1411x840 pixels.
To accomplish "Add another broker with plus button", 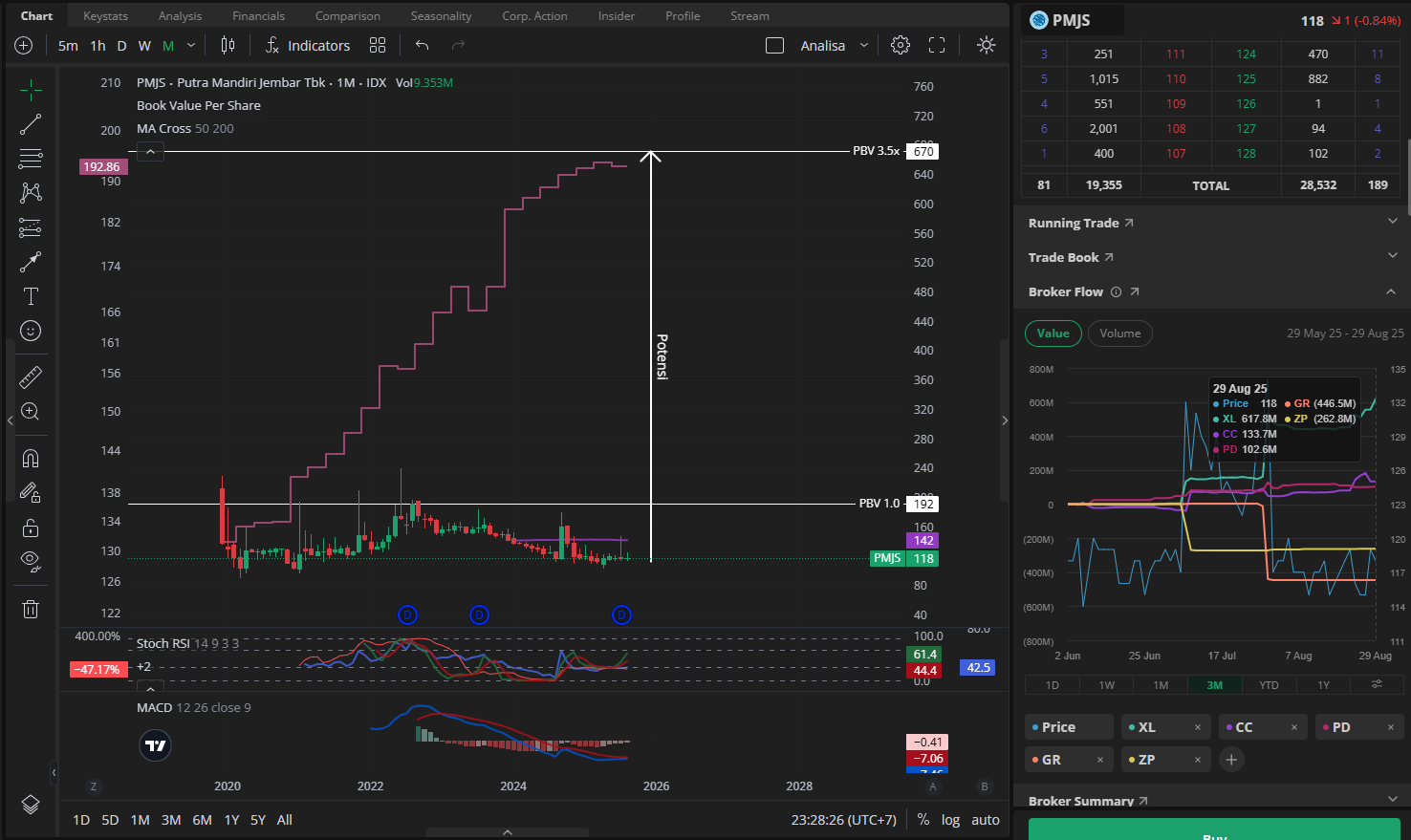I will click(x=1231, y=760).
